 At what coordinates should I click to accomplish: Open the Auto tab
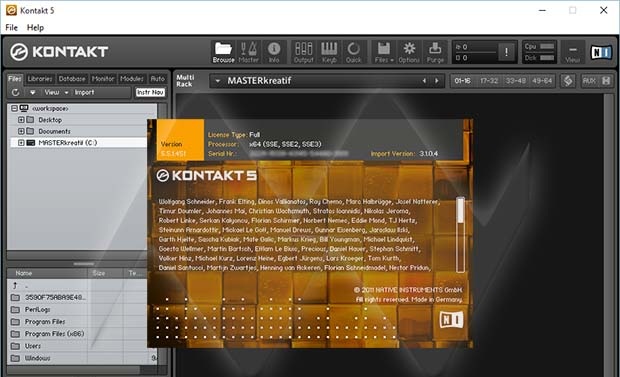[x=157, y=79]
